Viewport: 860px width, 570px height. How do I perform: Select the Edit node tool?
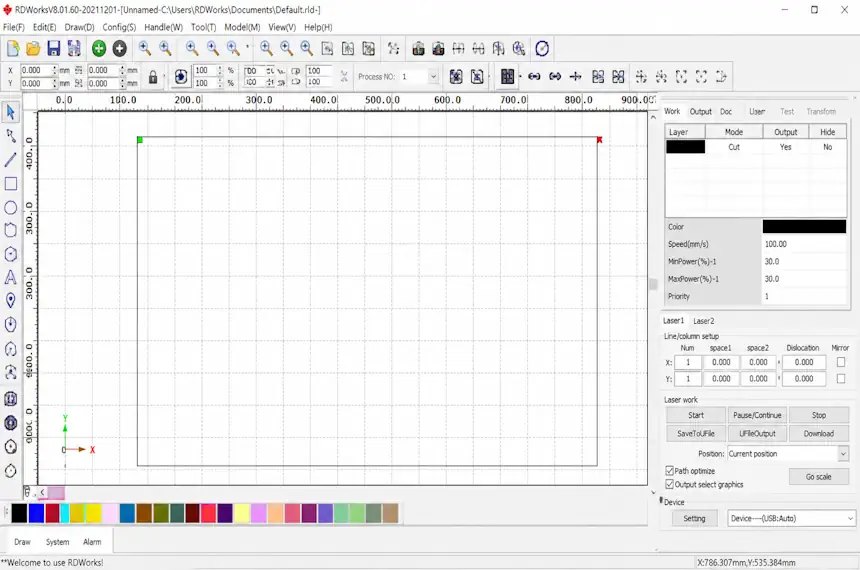[10, 136]
